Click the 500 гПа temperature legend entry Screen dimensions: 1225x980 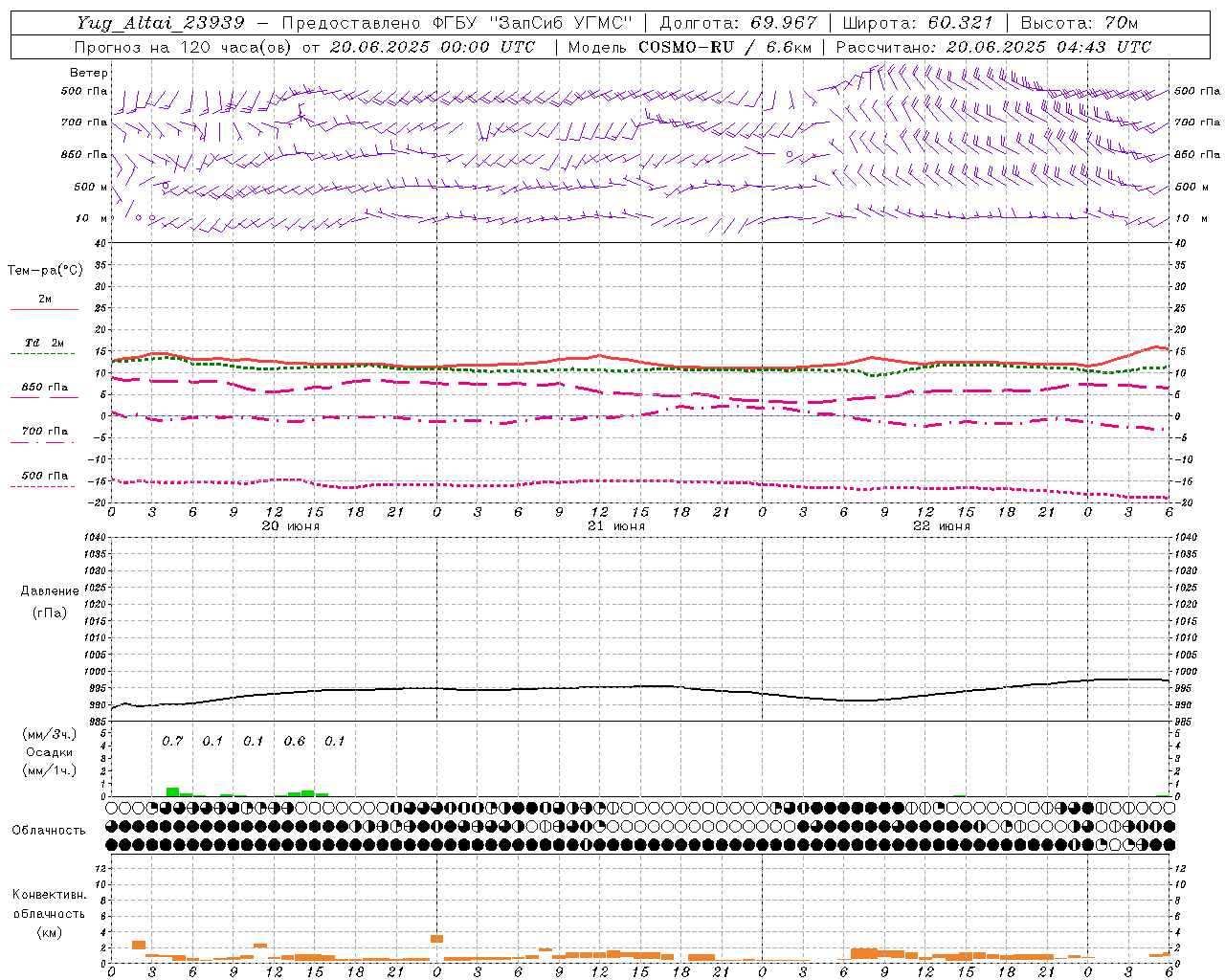[x=44, y=476]
